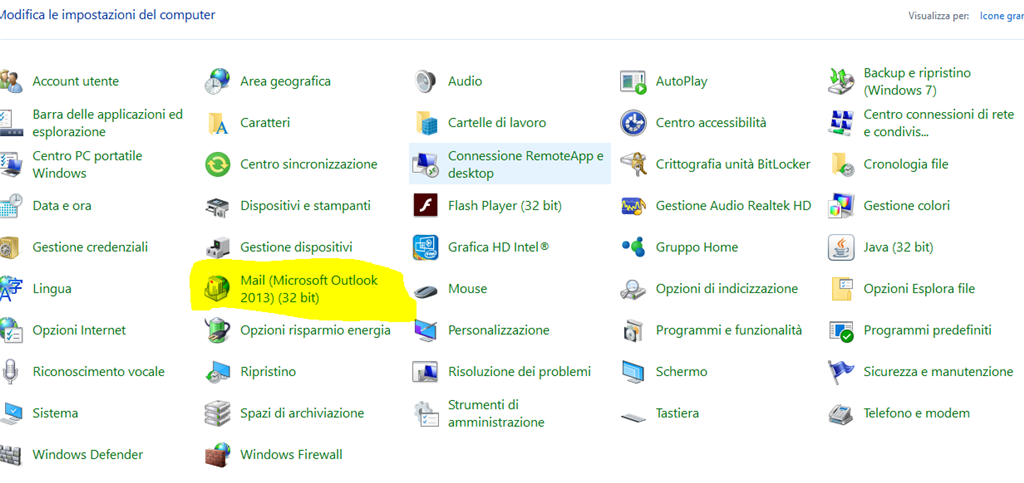Screen dimensions: 1024x483
Task: Open the Strumenti di amministrazione icon
Action: pyautogui.click(x=425, y=413)
